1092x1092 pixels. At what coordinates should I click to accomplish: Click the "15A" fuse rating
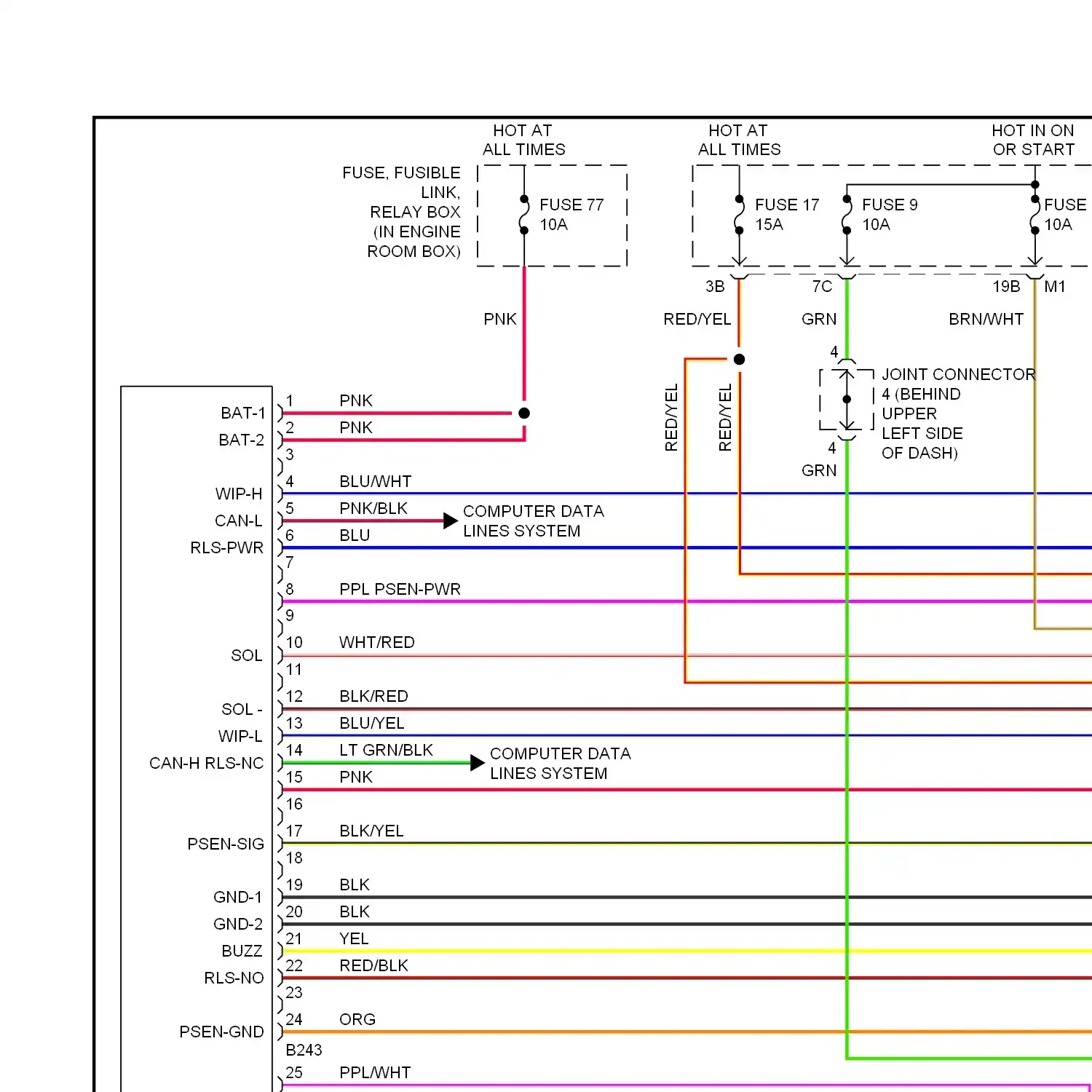(x=769, y=225)
